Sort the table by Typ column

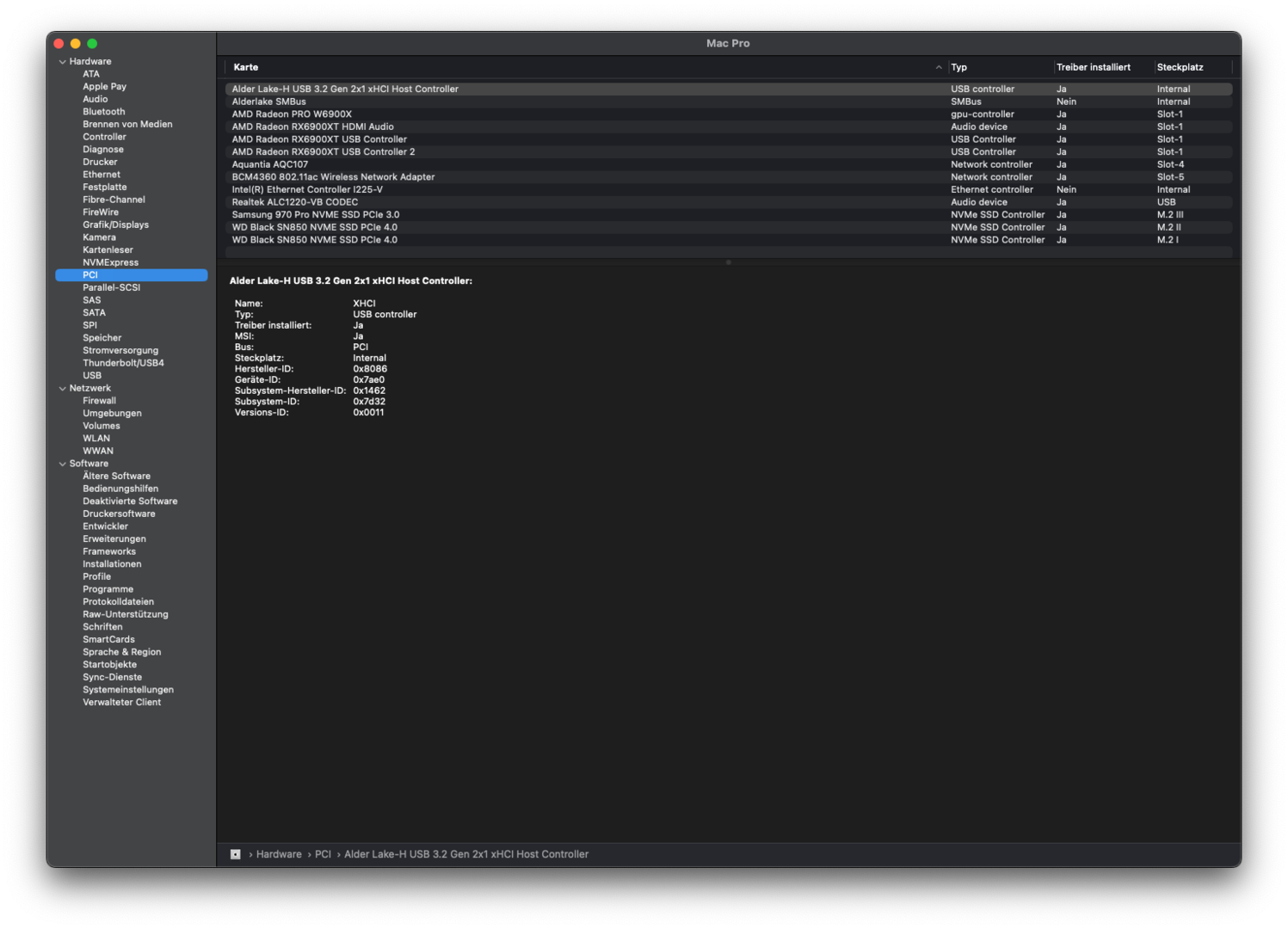tap(958, 67)
